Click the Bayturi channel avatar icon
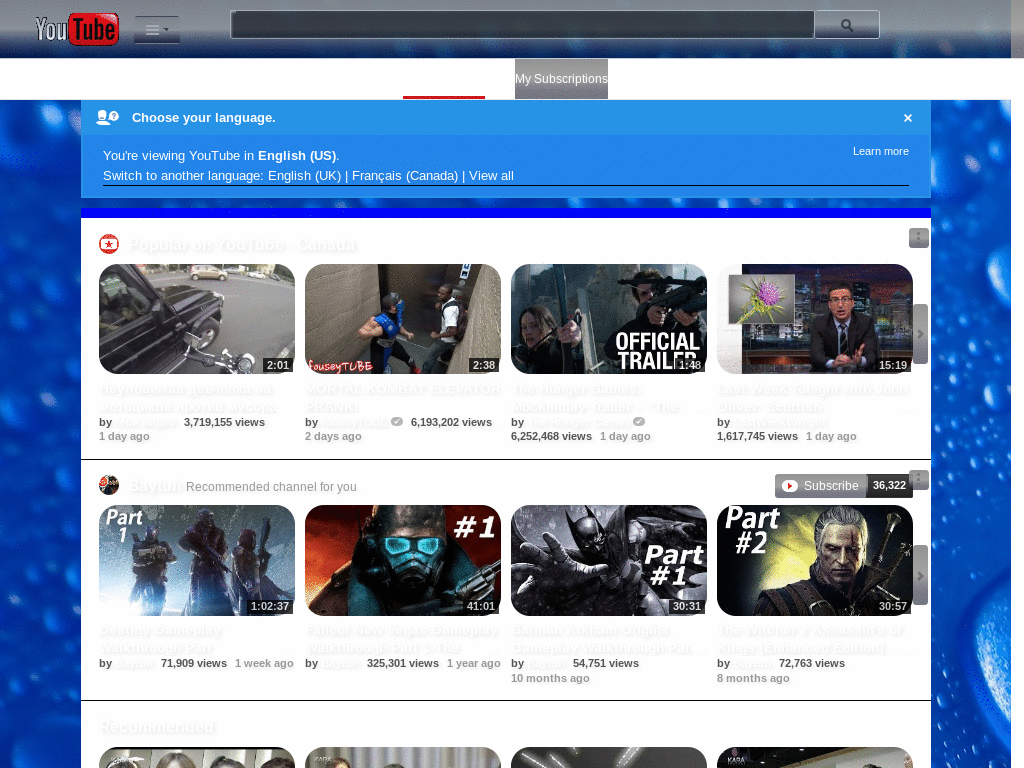 109,485
